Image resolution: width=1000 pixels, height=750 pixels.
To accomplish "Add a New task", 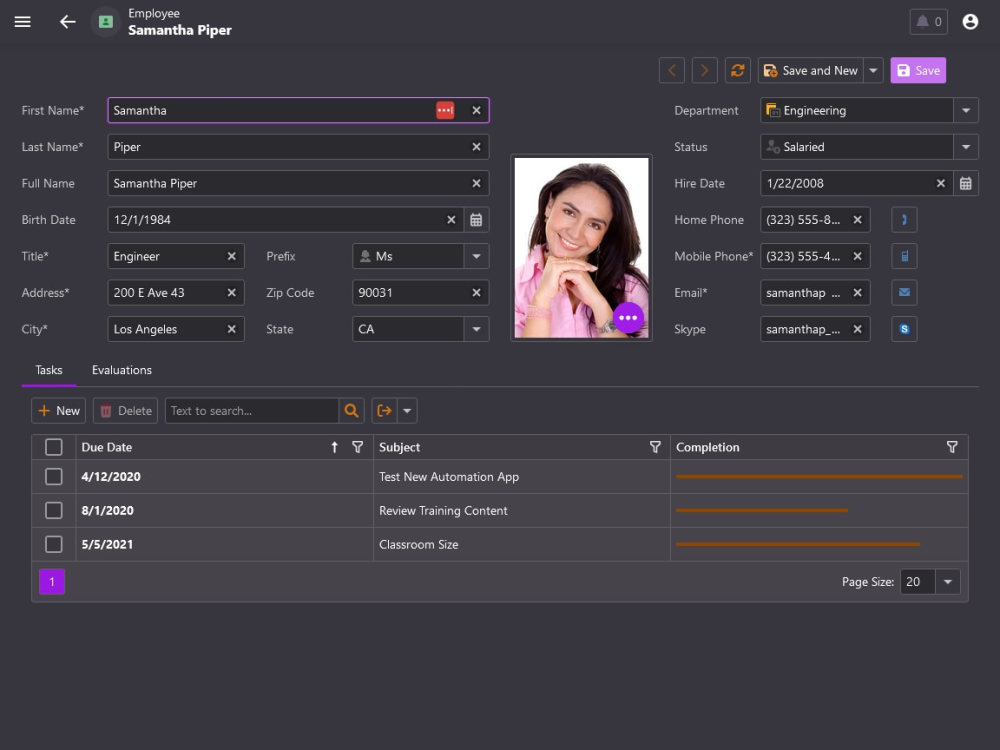I will coord(59,411).
